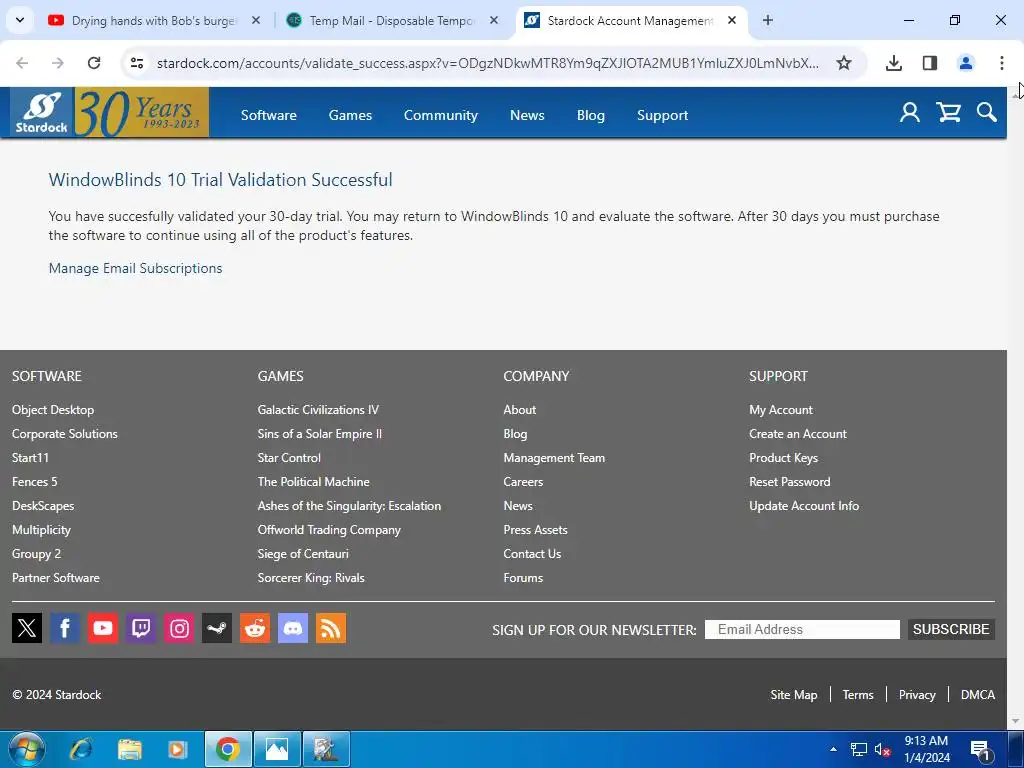Open Chrome three-dot menu
This screenshot has height=768, width=1024.
(1001, 63)
